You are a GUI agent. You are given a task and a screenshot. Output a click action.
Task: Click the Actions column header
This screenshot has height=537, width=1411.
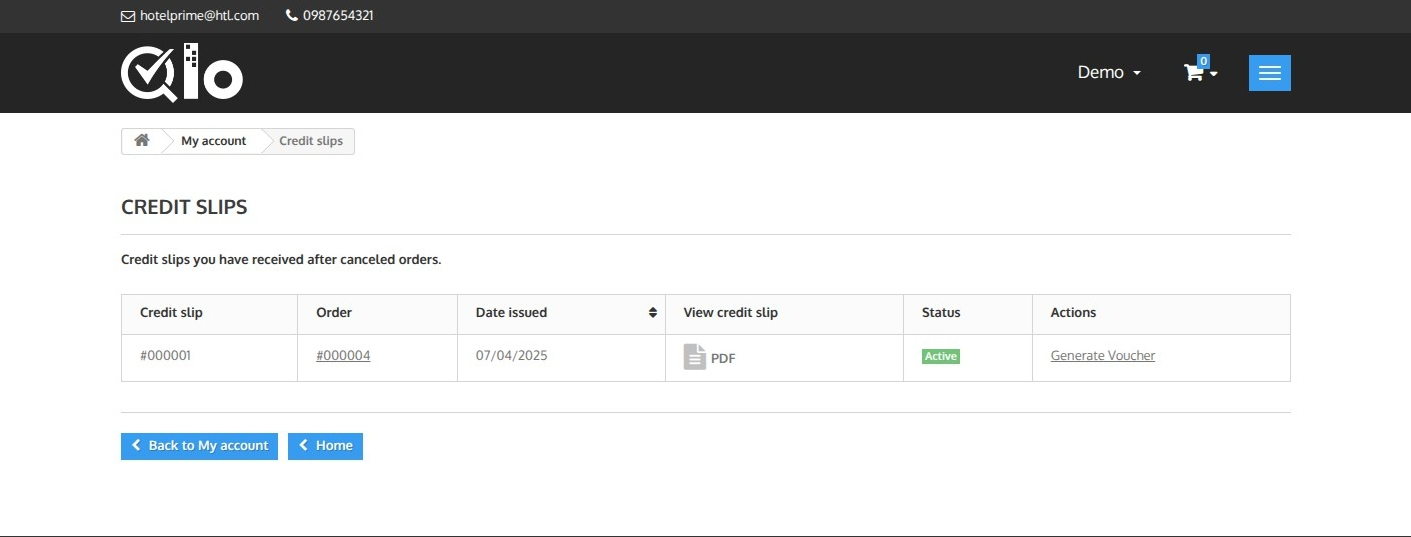[1161, 314]
